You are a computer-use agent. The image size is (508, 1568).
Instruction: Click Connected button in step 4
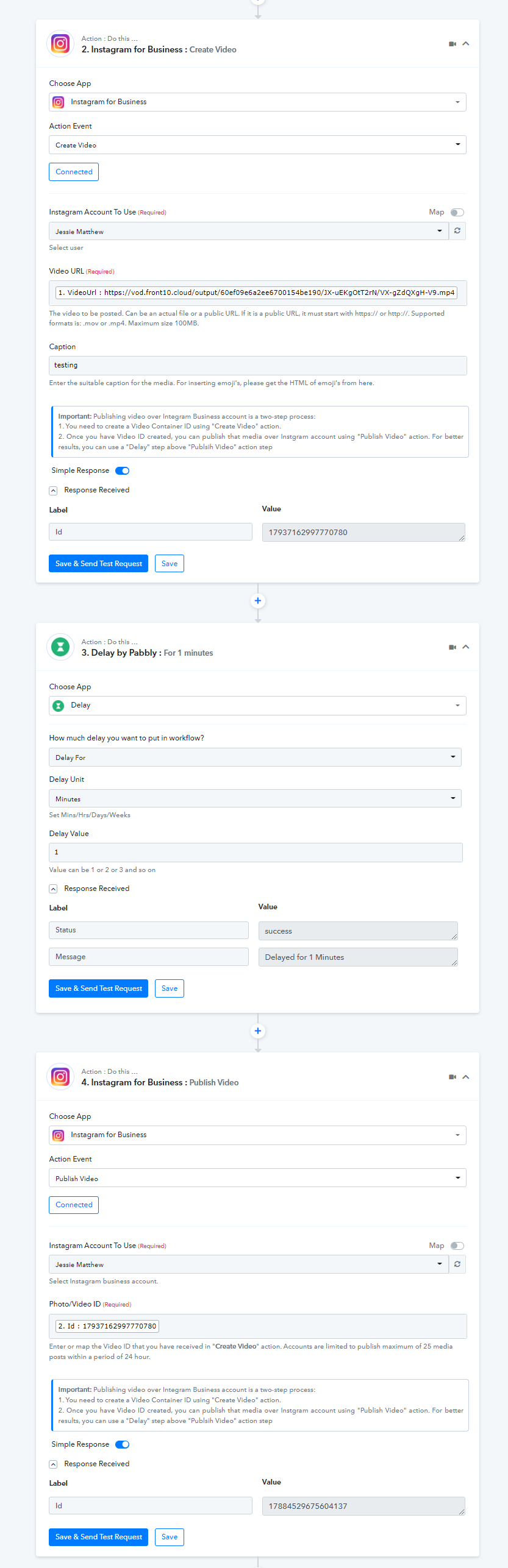pyautogui.click(x=74, y=1205)
